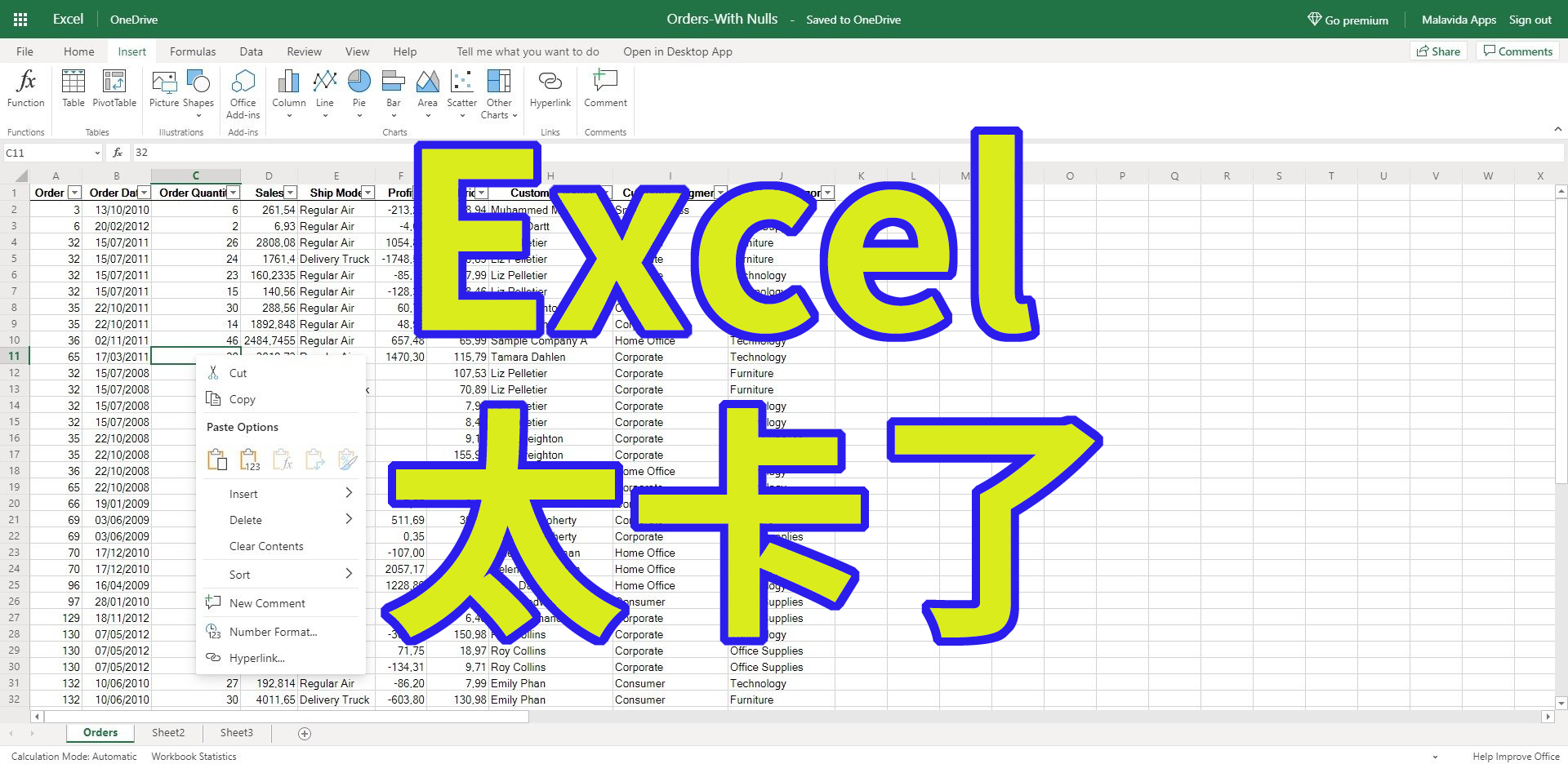Click the Function fx icon in ribbon

pyautogui.click(x=26, y=89)
